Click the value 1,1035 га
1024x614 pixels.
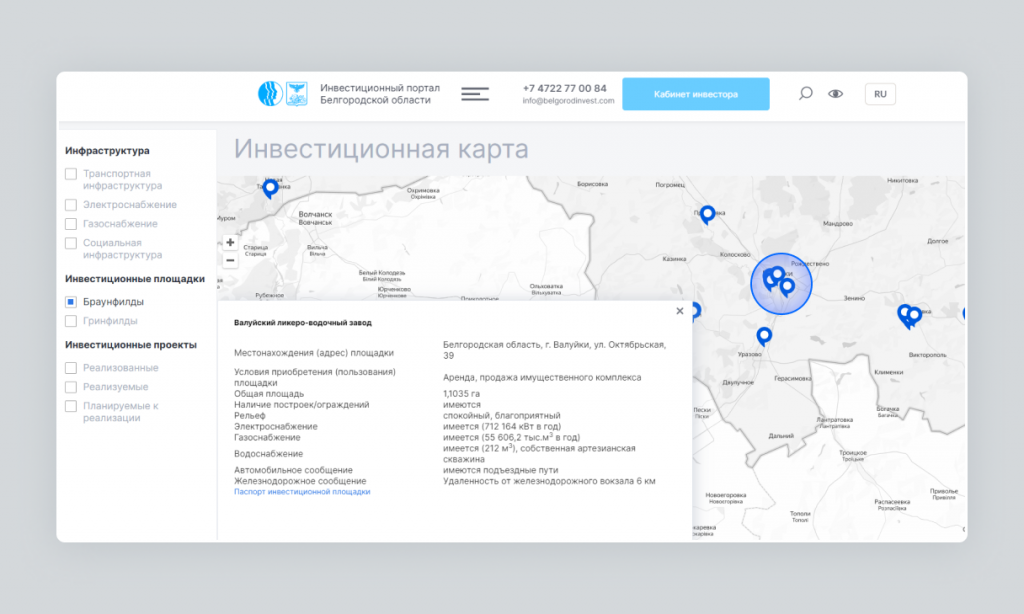coord(461,394)
